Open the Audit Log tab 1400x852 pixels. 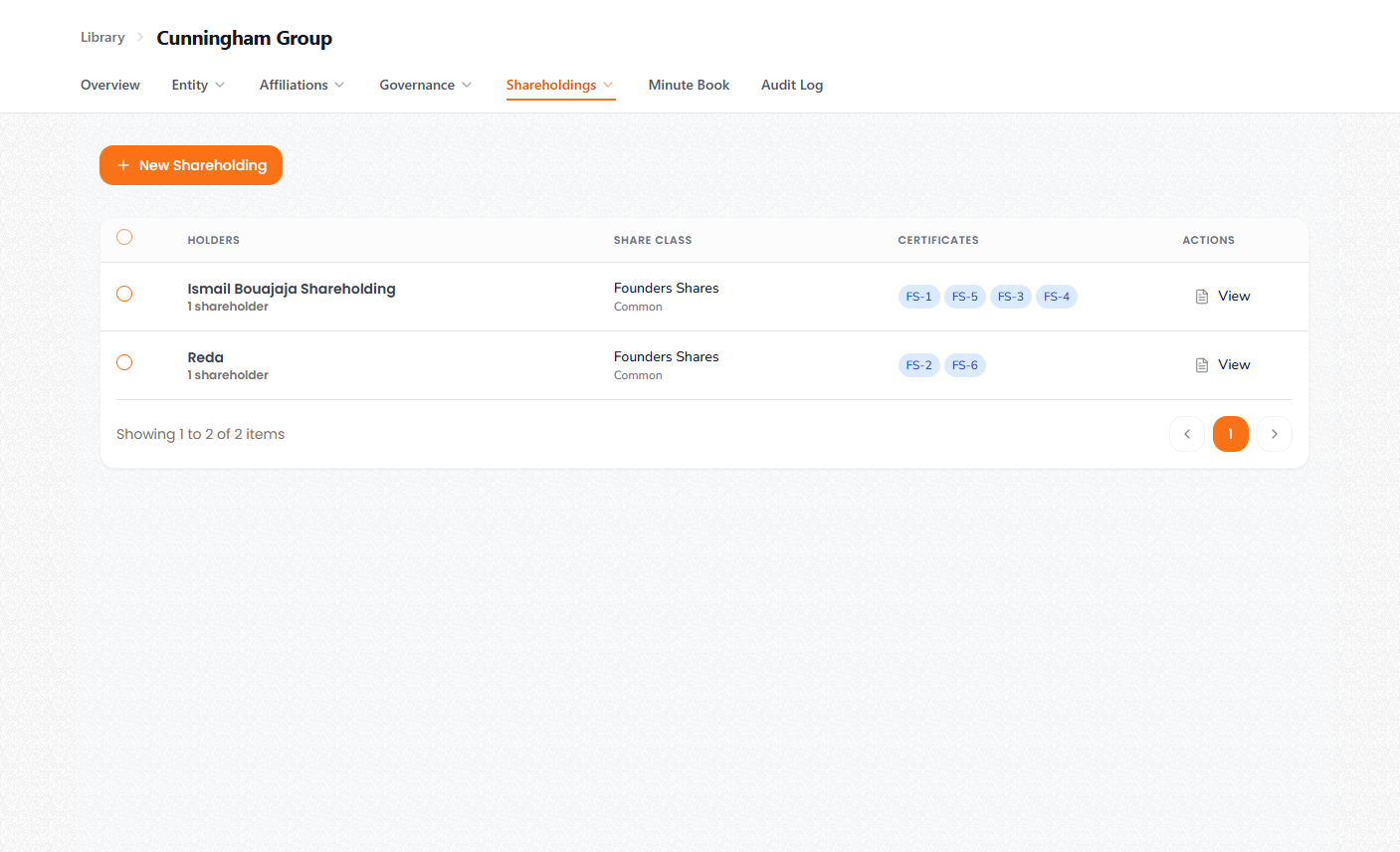(791, 86)
